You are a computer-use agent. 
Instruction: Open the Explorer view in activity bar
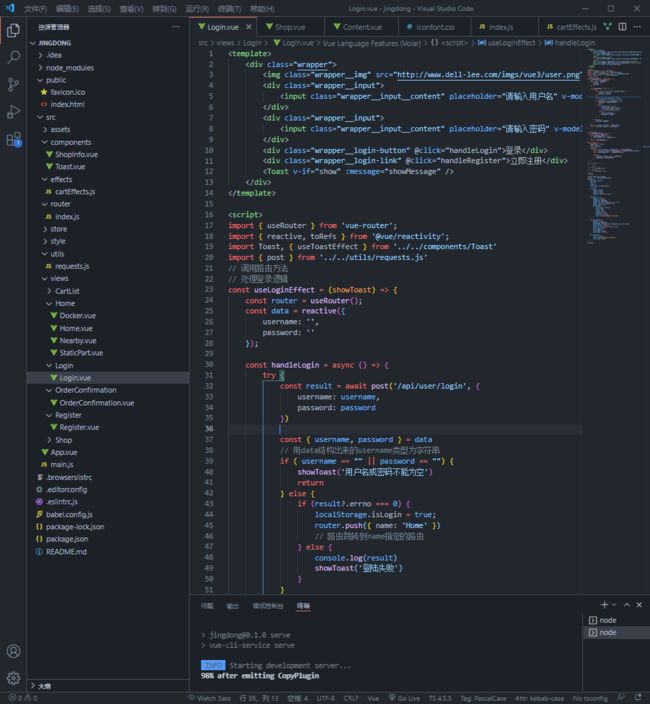click(13, 31)
